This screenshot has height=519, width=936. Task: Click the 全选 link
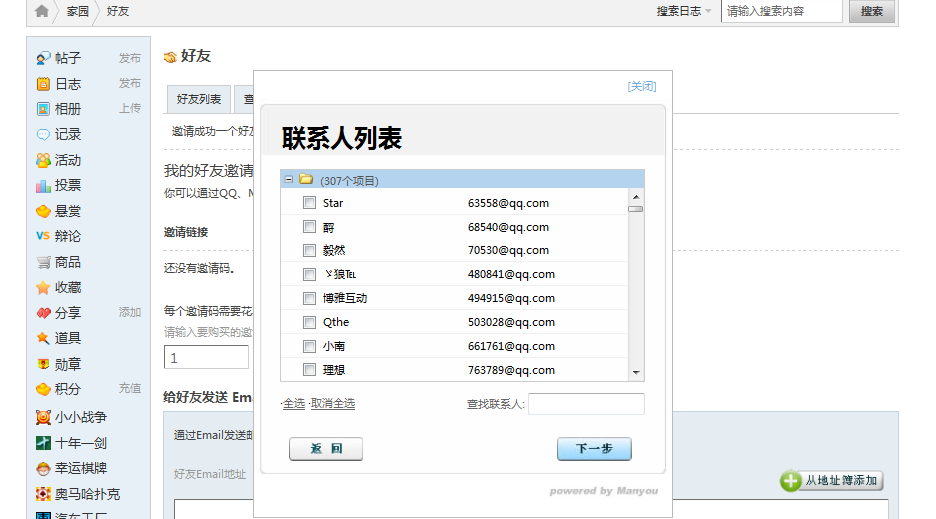click(294, 404)
